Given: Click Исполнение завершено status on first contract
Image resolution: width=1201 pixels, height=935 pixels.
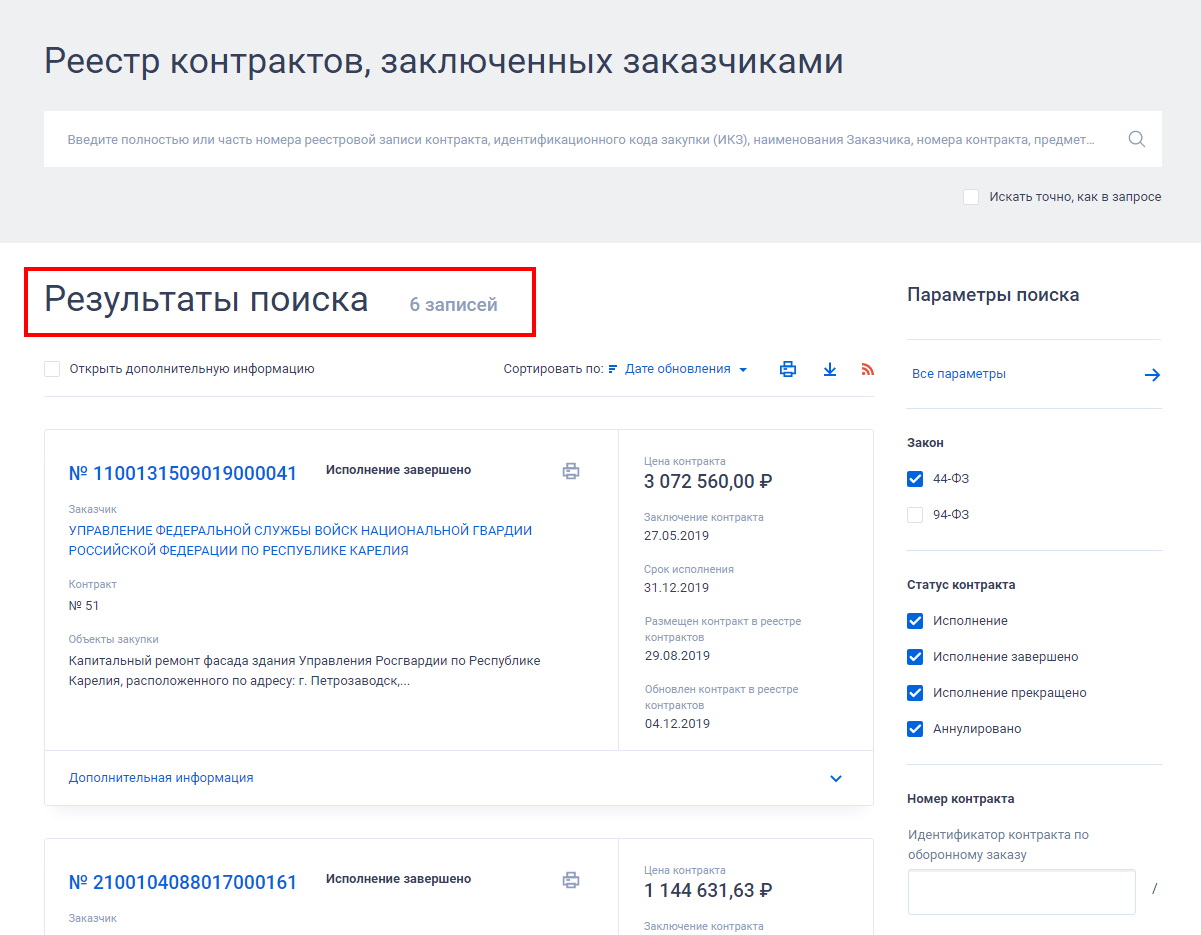Looking at the screenshot, I should click(398, 470).
